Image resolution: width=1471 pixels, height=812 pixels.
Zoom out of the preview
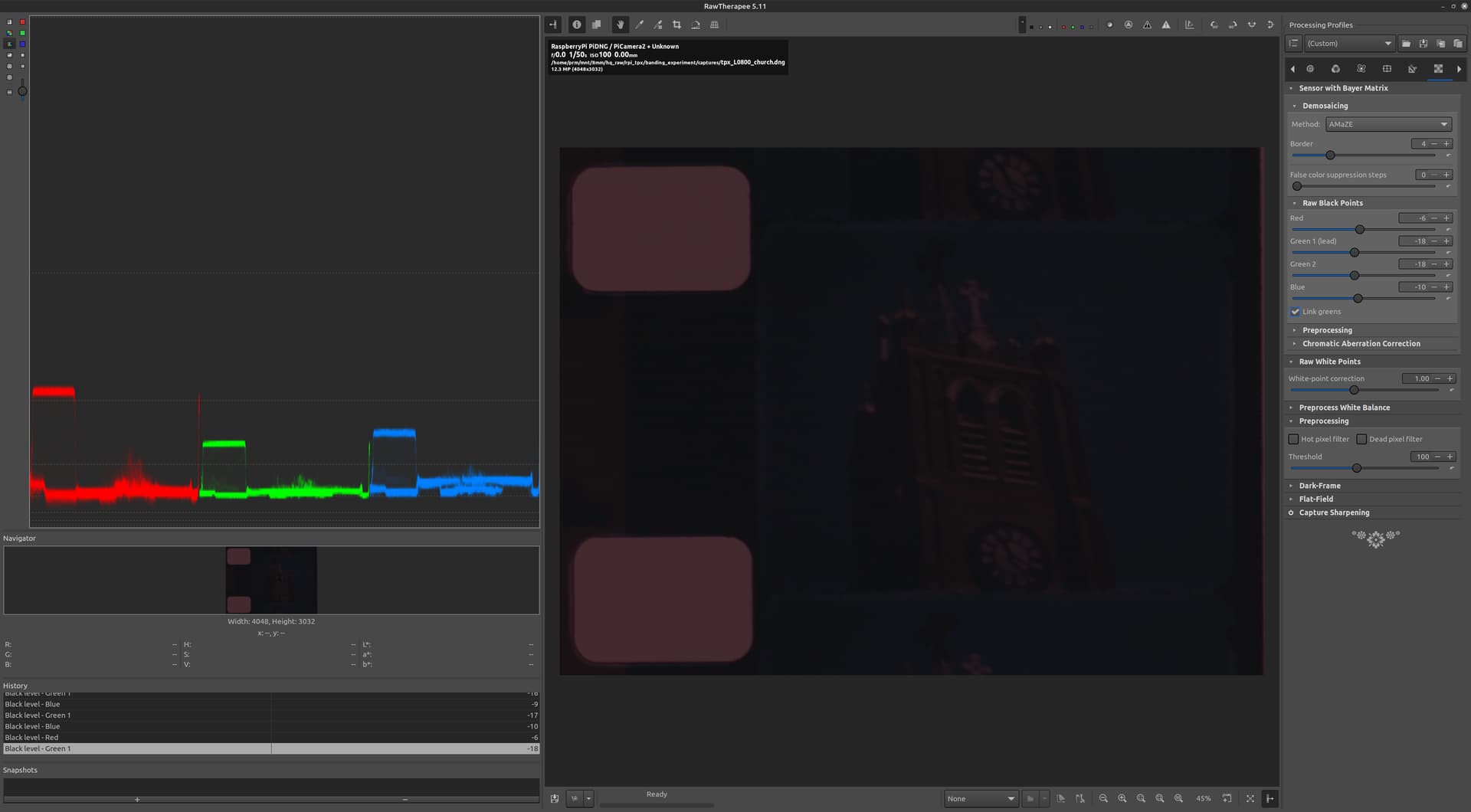(1103, 798)
